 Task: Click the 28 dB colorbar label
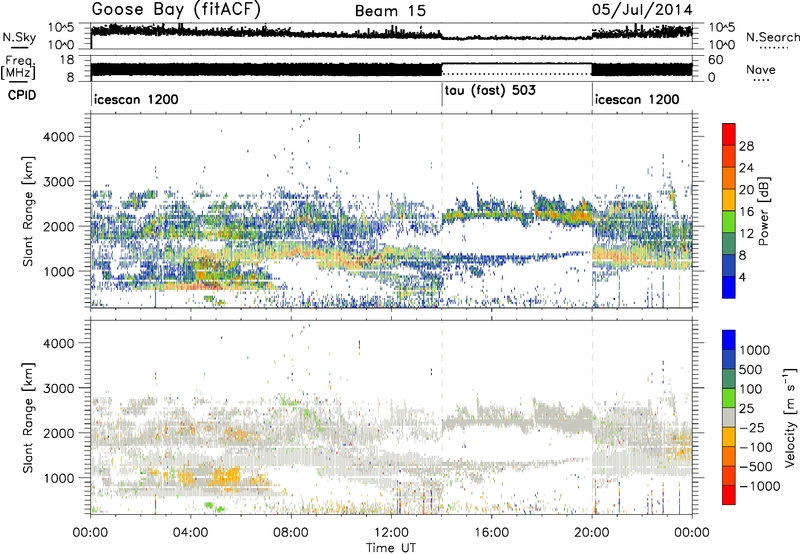746,146
